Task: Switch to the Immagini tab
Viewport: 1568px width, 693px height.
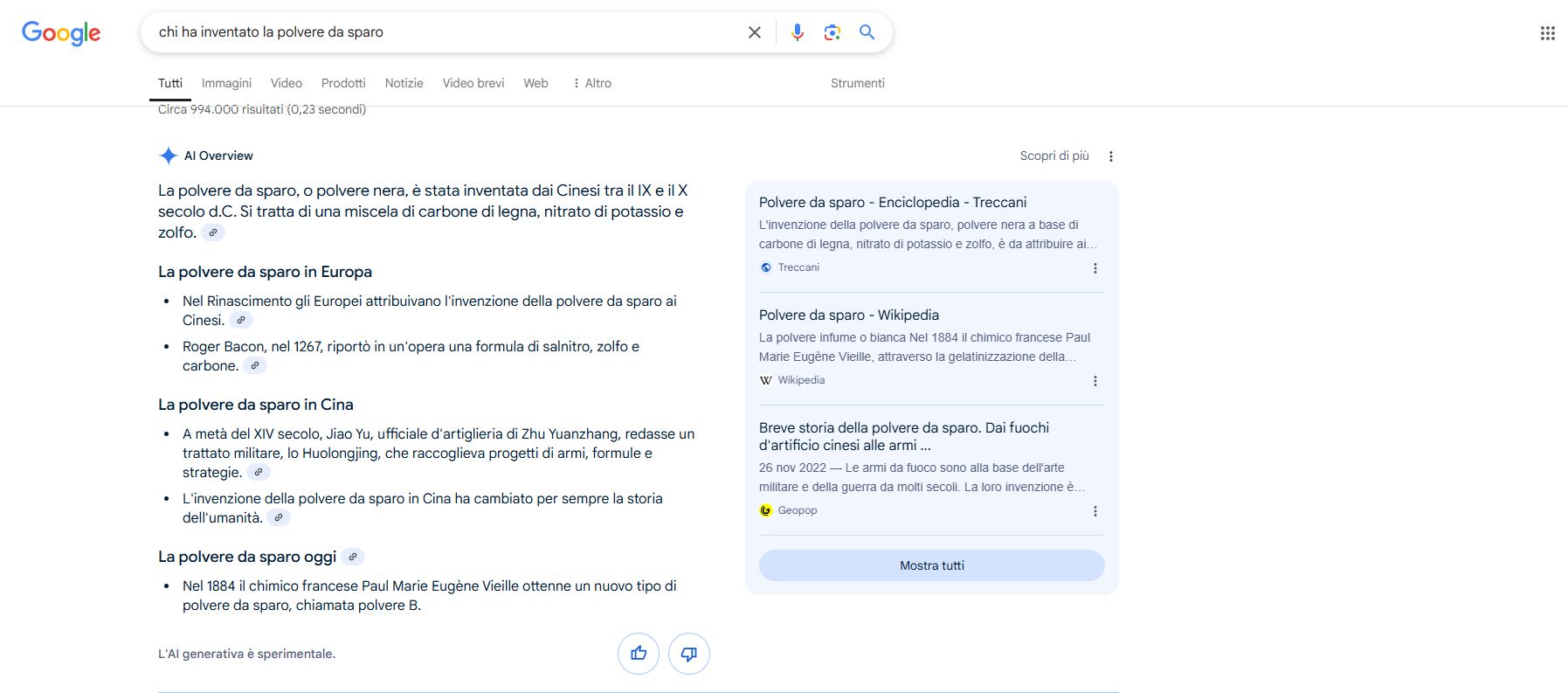Action: (x=226, y=83)
